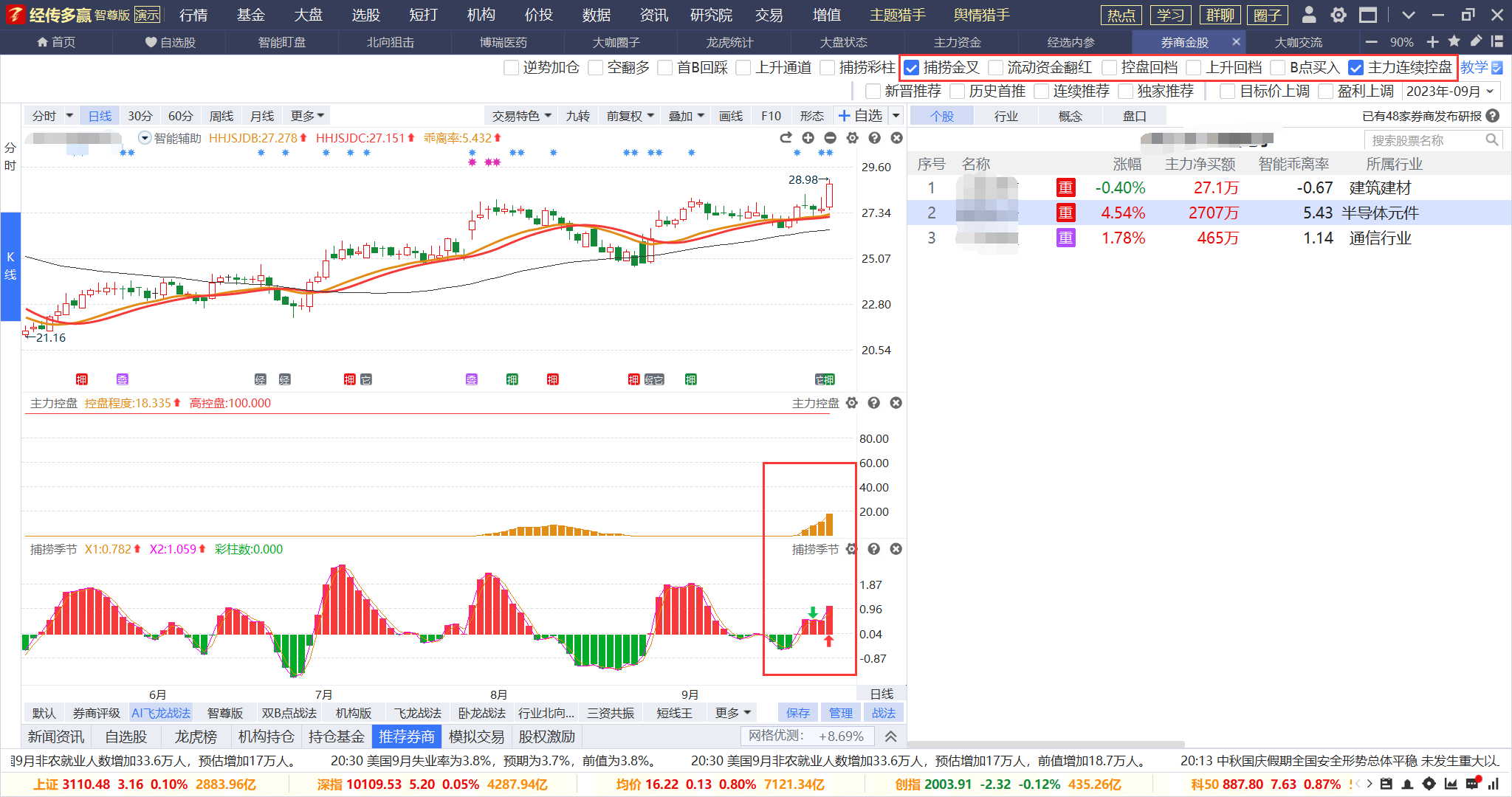The width and height of the screenshot is (1512, 797).
Task: Tick the 目标价上调 checkbox
Action: [1227, 92]
